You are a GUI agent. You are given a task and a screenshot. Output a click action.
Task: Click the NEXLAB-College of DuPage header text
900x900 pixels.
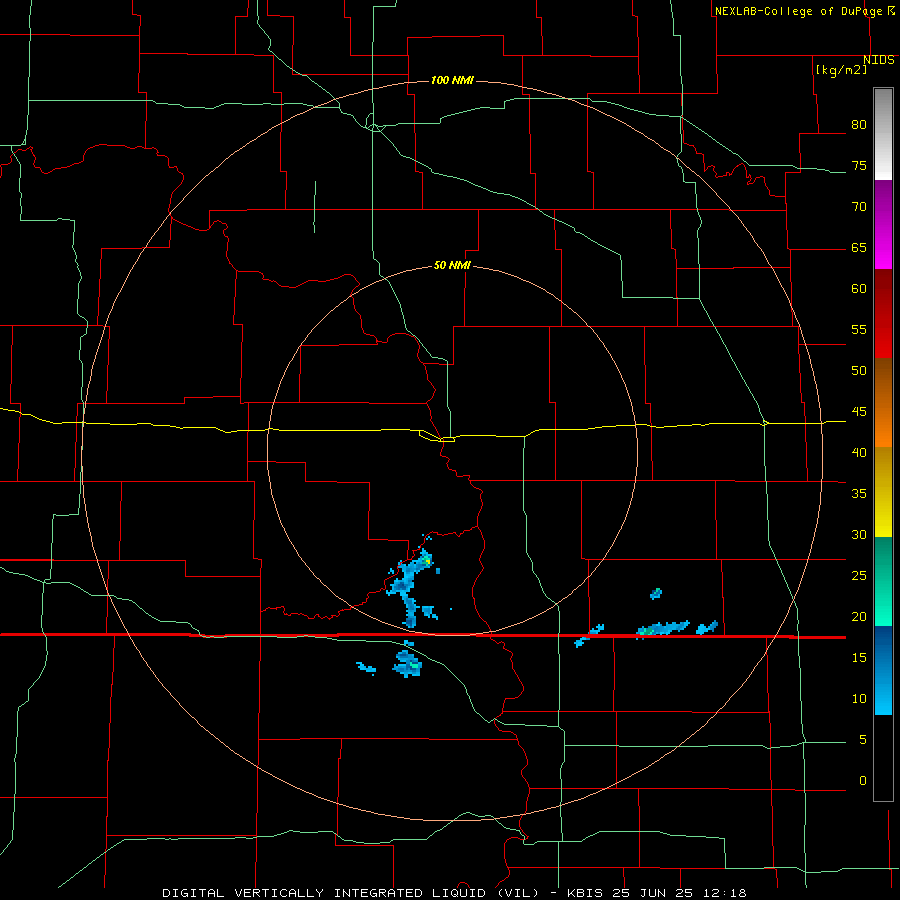tap(798, 11)
